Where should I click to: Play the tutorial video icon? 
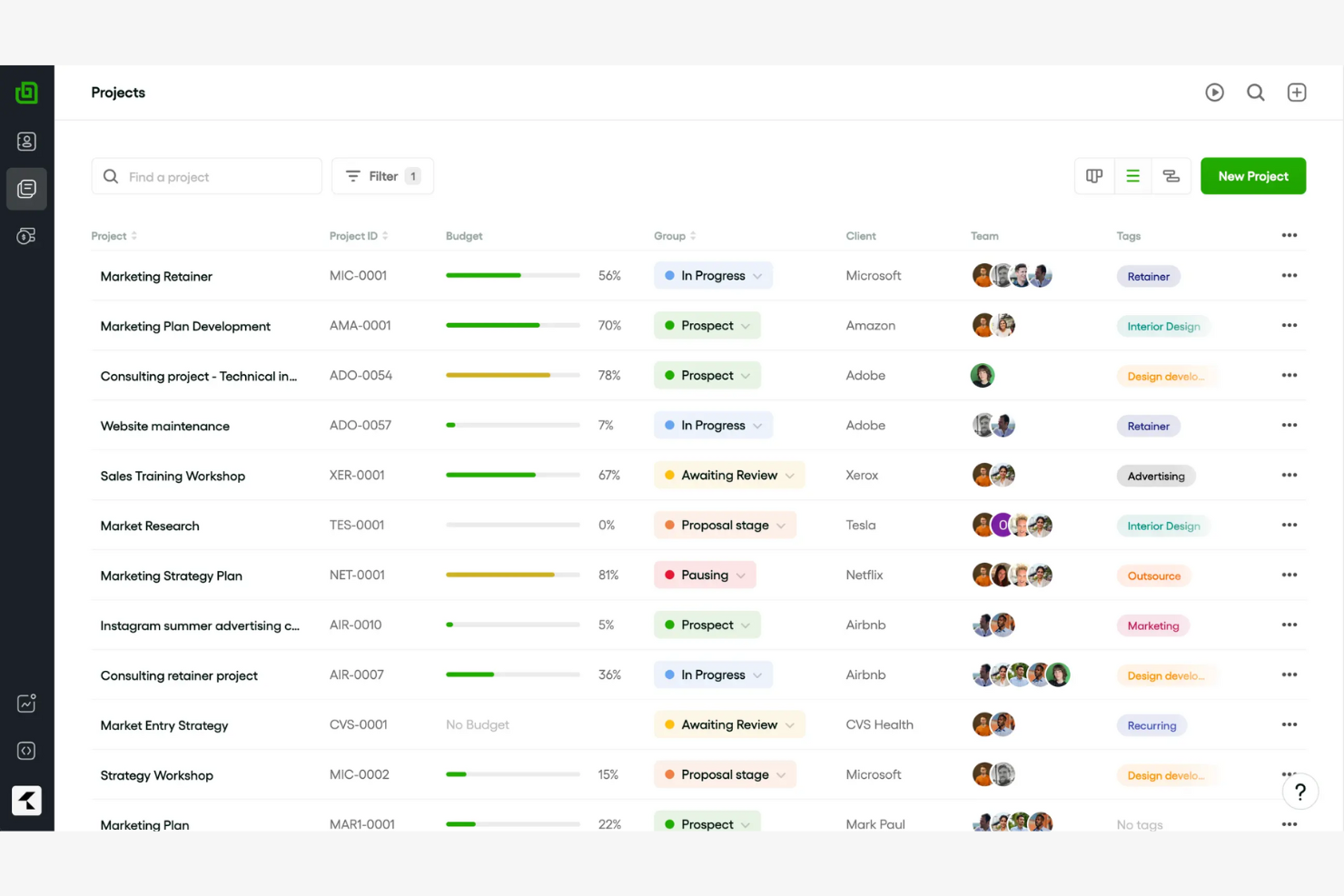1214,92
